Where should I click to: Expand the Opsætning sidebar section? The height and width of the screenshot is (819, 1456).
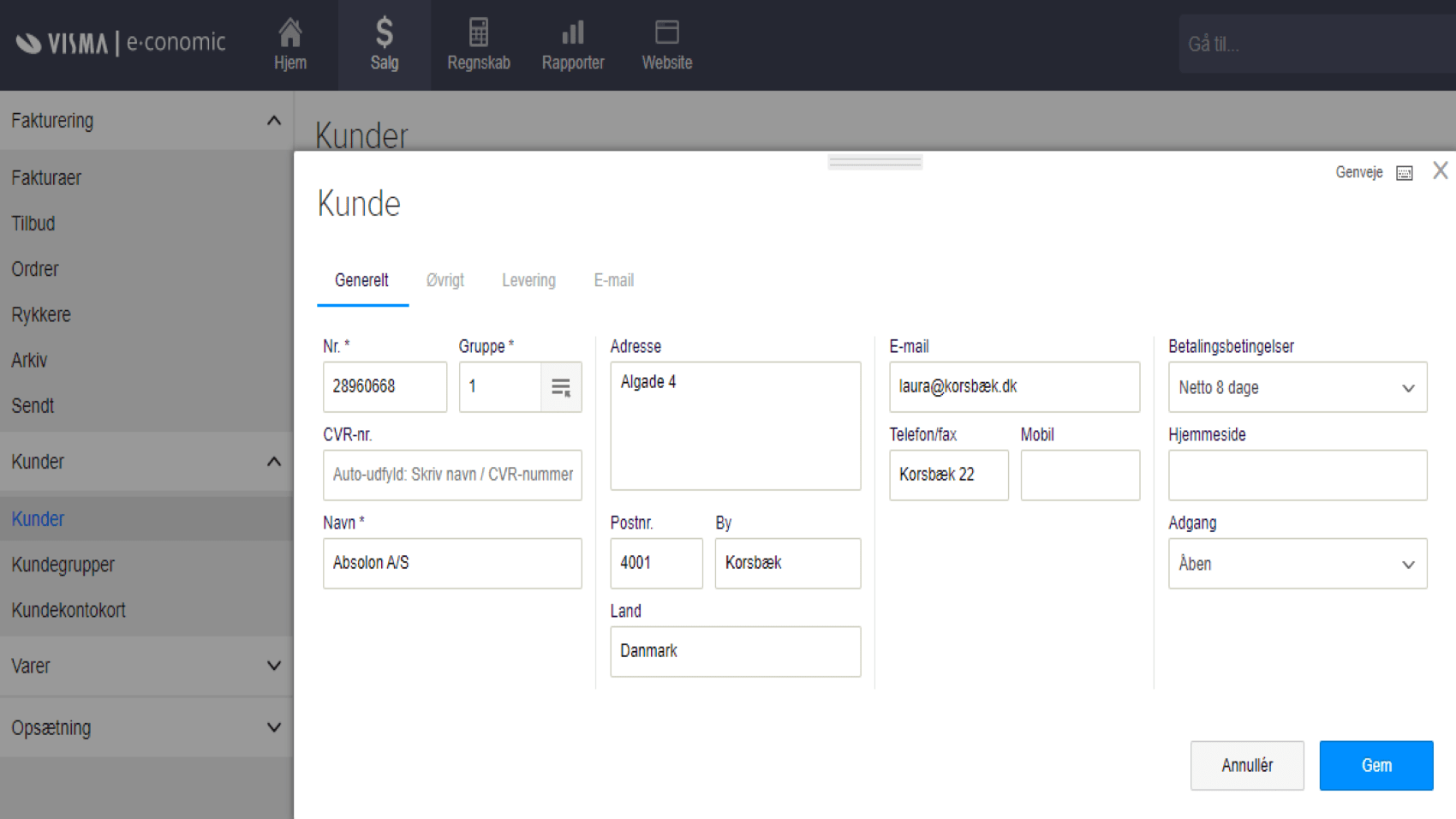[x=273, y=727]
